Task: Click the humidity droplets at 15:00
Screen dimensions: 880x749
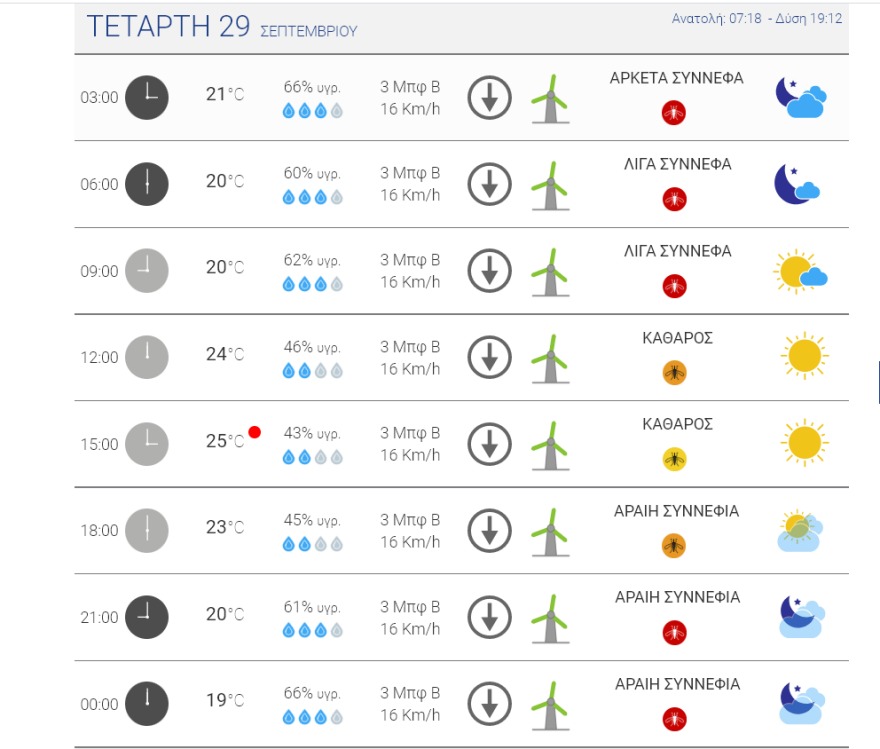Action: point(312,458)
